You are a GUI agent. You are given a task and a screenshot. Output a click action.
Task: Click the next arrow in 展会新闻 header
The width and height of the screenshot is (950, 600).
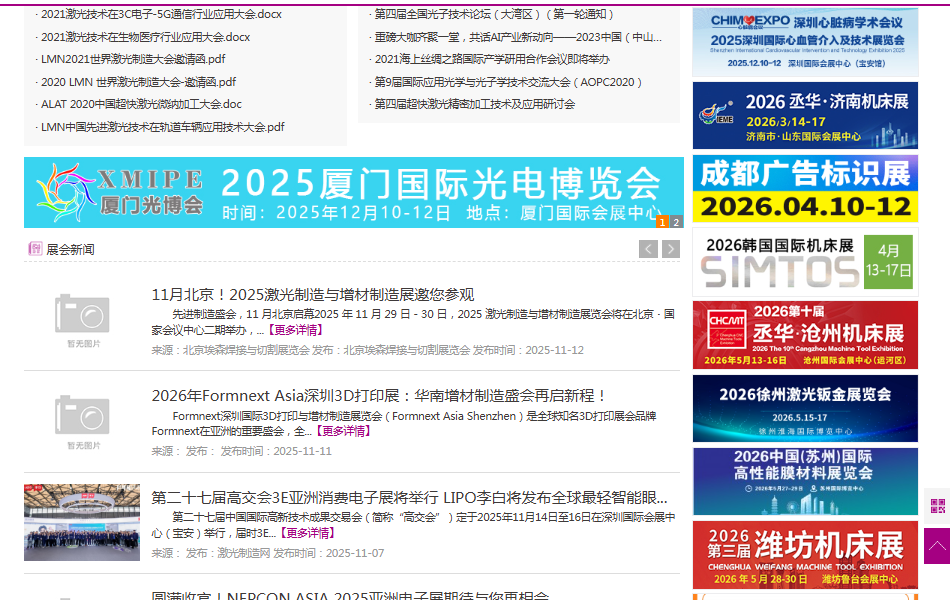tap(671, 249)
